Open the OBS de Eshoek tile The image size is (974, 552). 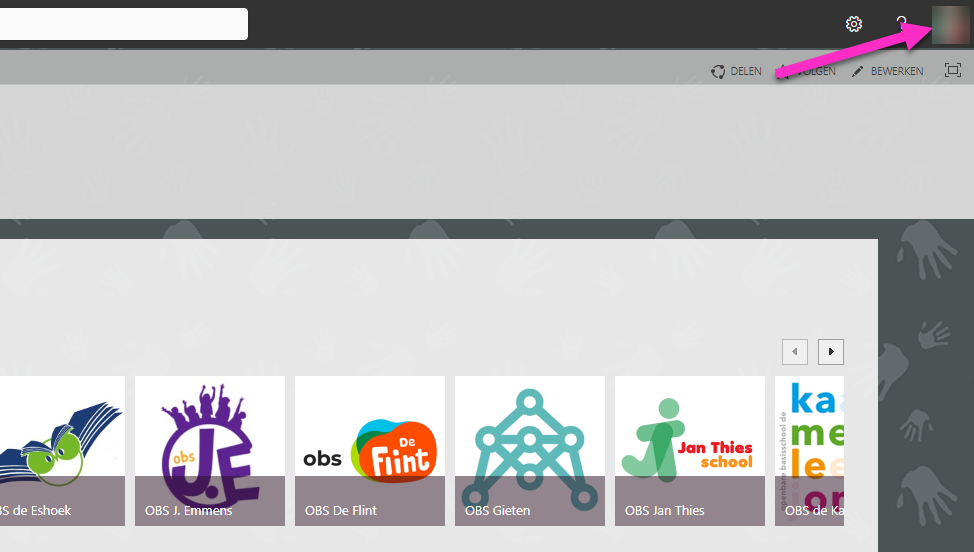pos(62,451)
